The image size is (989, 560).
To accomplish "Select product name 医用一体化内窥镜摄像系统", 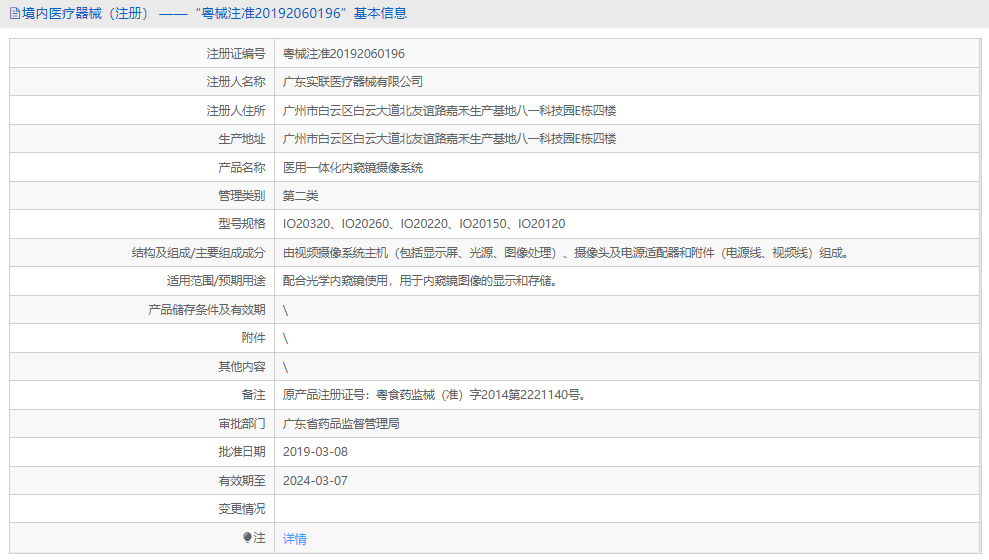I will [353, 167].
